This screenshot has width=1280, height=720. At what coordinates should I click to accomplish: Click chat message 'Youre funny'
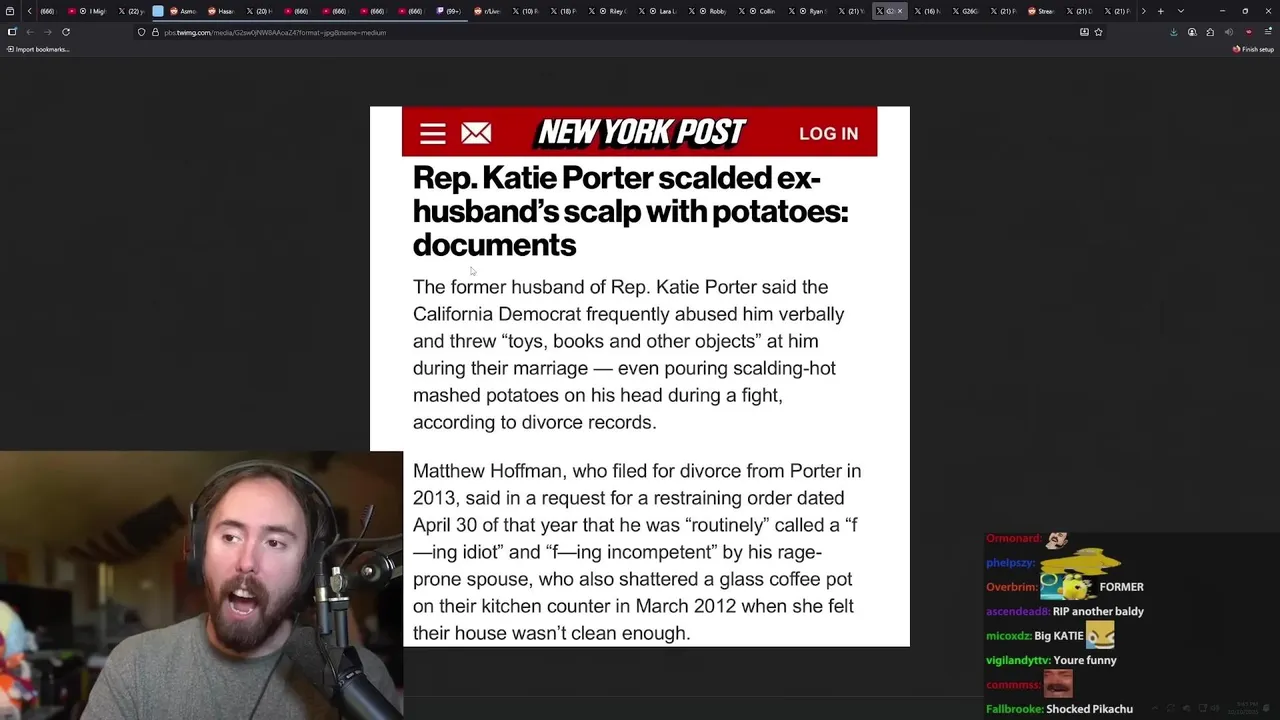point(1085,660)
